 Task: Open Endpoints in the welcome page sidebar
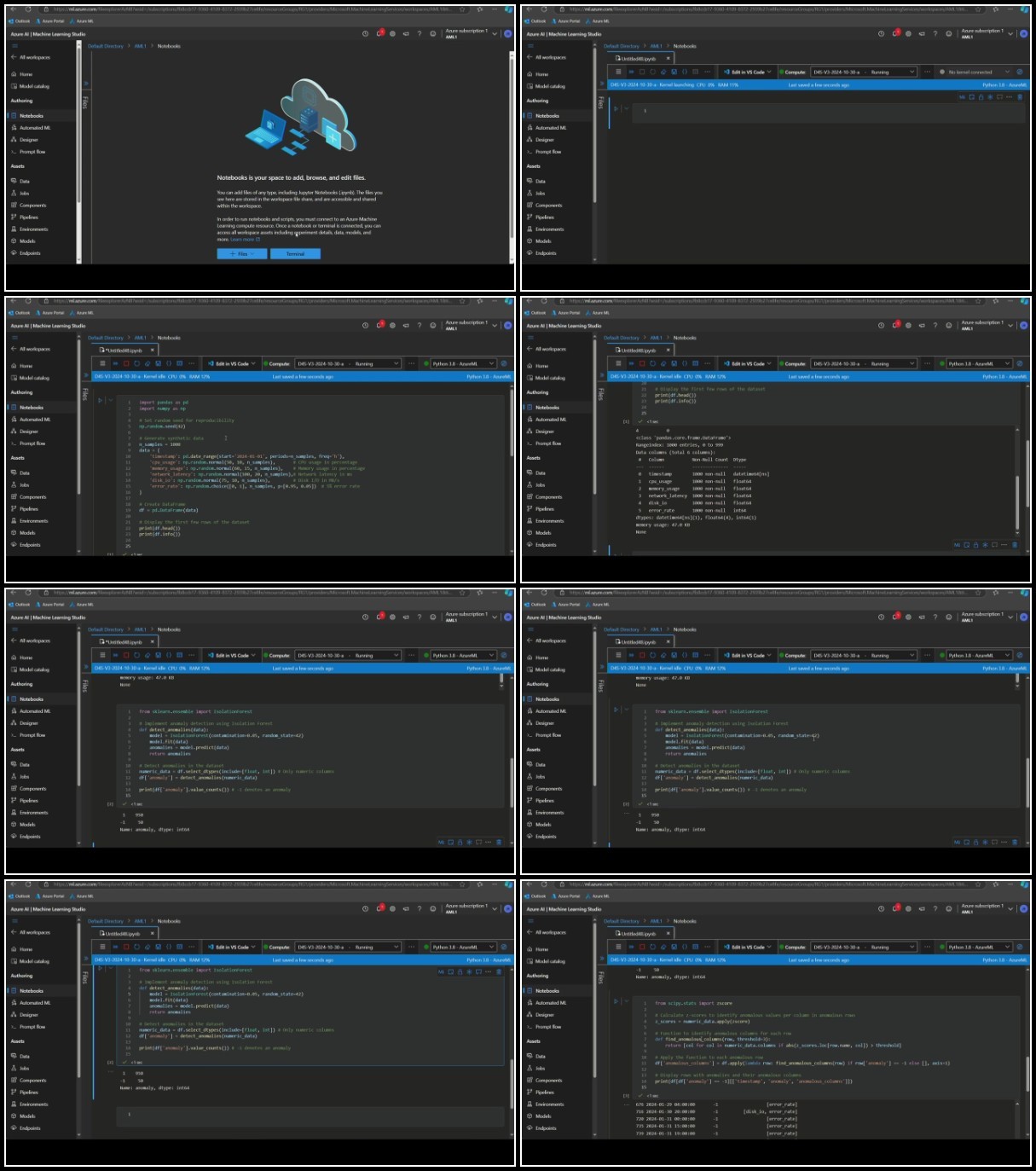tap(30, 253)
